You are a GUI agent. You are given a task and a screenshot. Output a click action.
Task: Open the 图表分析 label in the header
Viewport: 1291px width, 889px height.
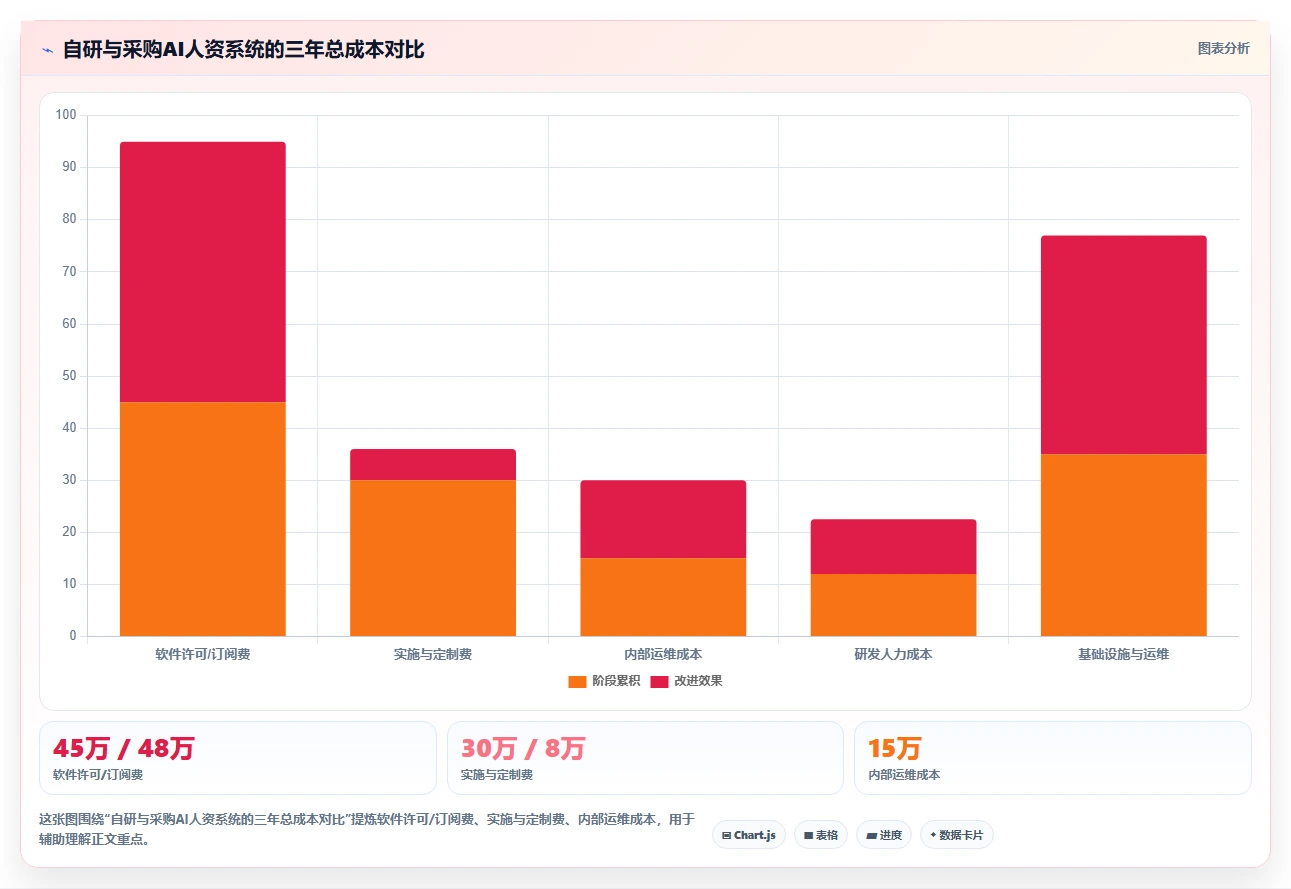point(1224,48)
